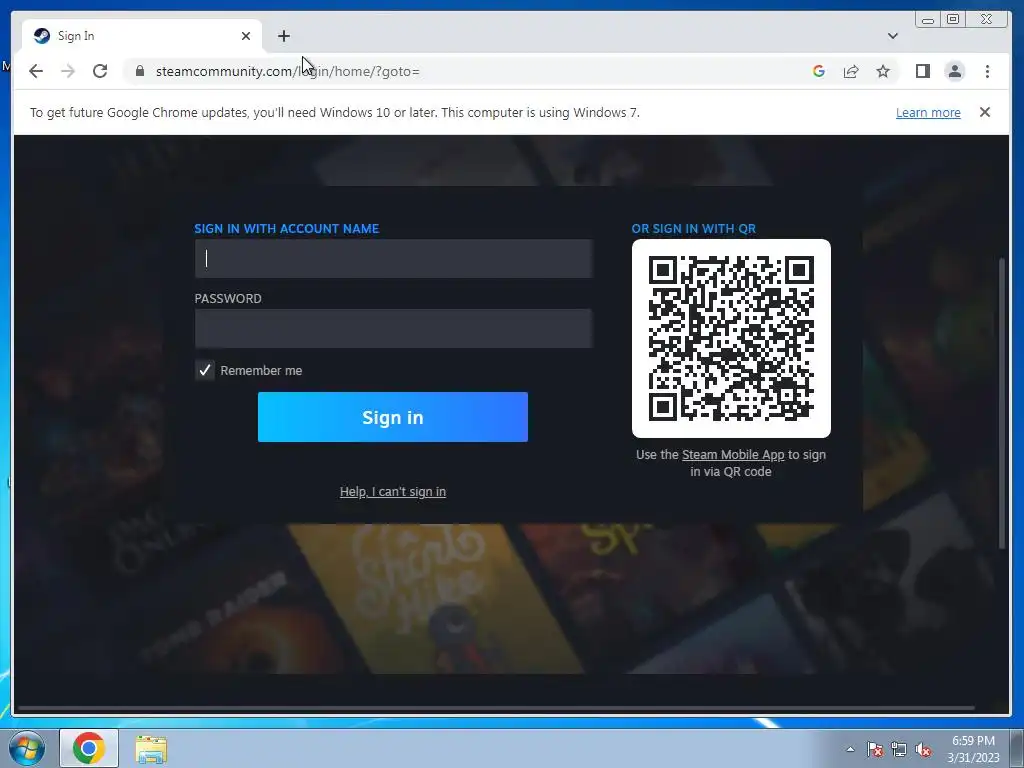The width and height of the screenshot is (1024, 768).
Task: Open File Explorer from the taskbar
Action: point(151,749)
